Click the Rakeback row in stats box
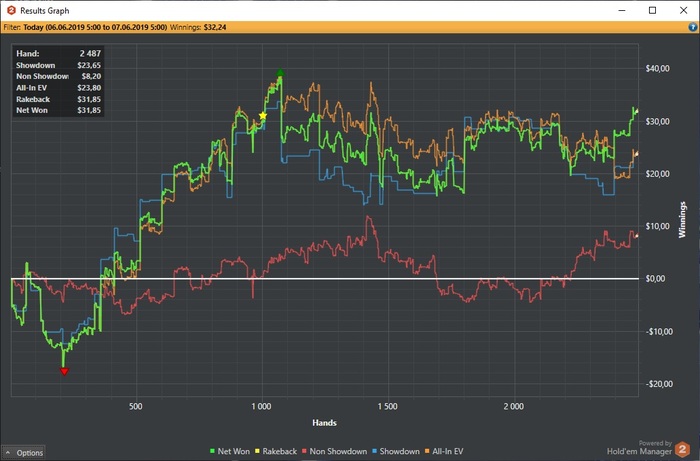Image resolution: width=700 pixels, height=461 pixels. (x=58, y=99)
